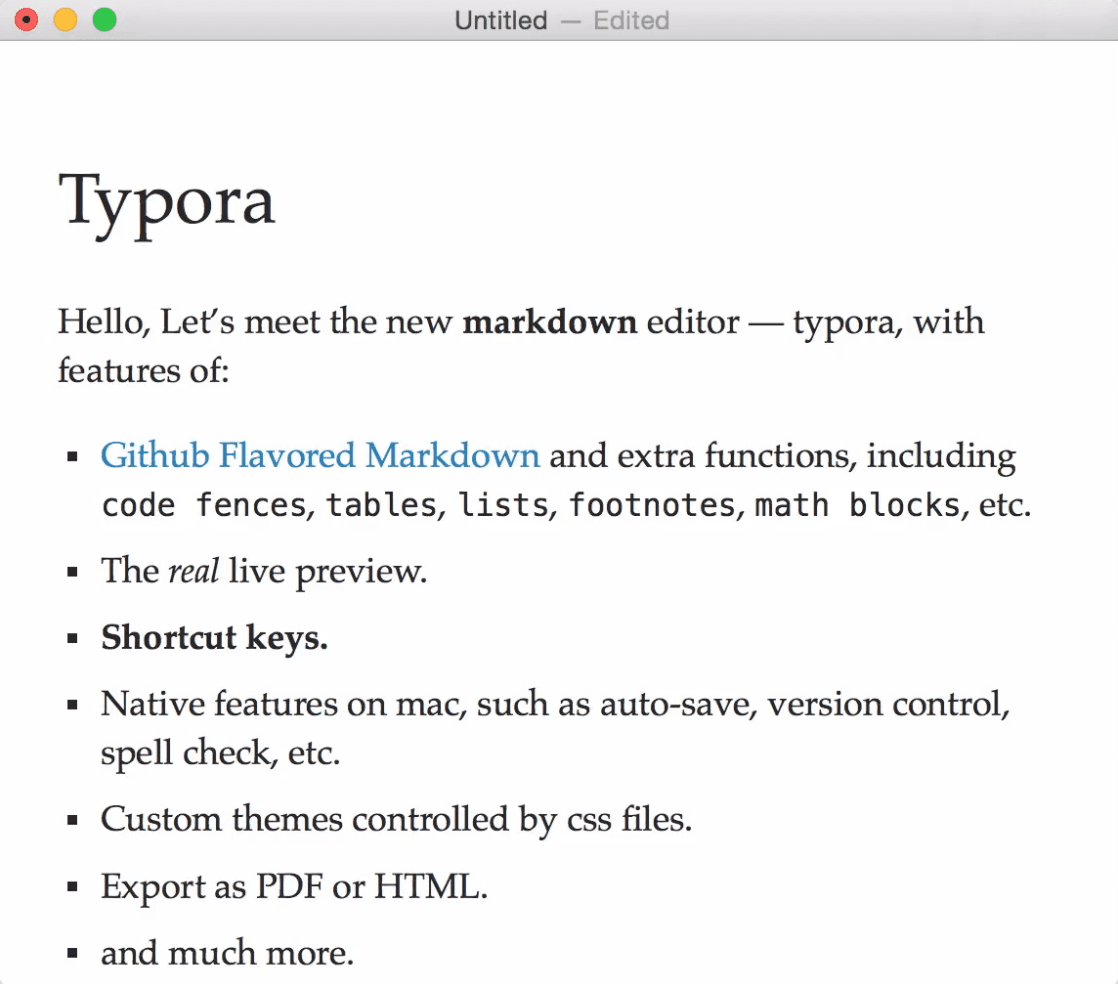Image resolution: width=1118 pixels, height=984 pixels.
Task: Open the Github Flavored Markdown link
Action: click(320, 456)
